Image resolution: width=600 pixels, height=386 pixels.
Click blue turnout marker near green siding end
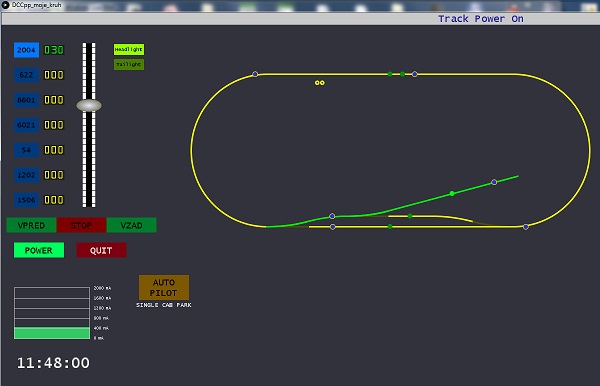pos(494,182)
